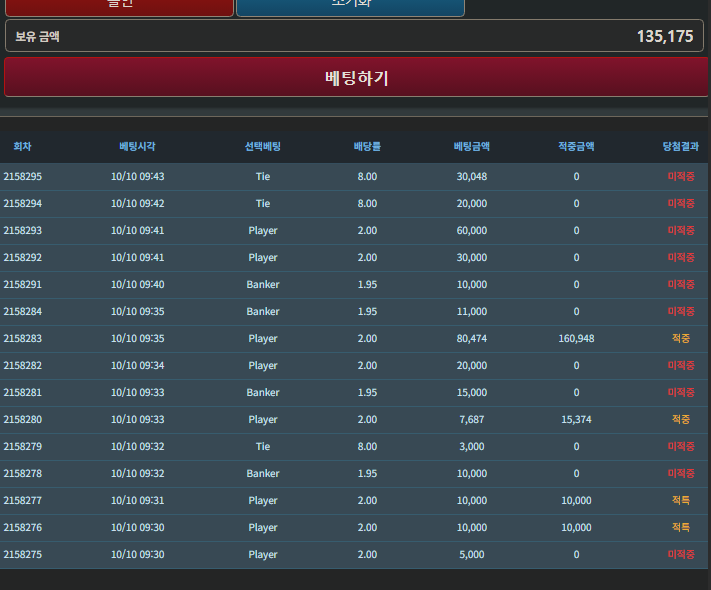Click 미적중 result in row 2158275
Image resolution: width=711 pixels, height=590 pixels.
(x=681, y=554)
